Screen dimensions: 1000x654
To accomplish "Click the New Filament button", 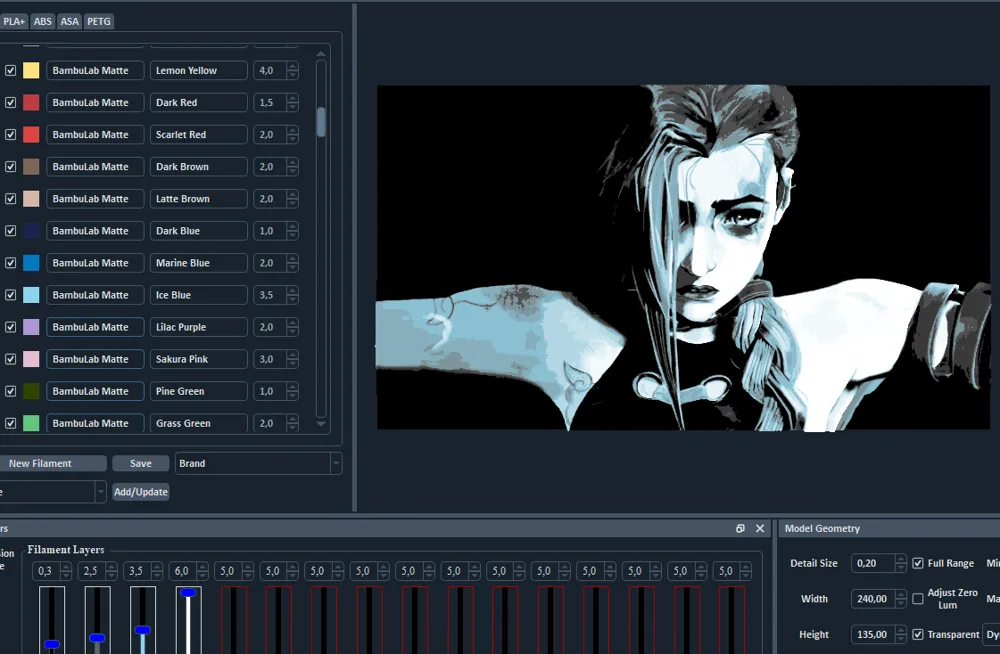I will [x=52, y=463].
